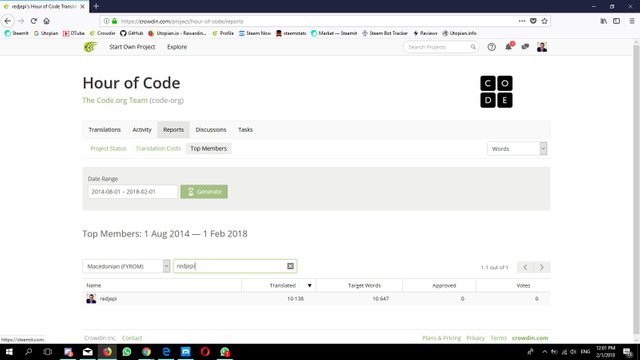Open the DTube bookmark
Screen dimensions: 640x360
(x=74, y=33)
